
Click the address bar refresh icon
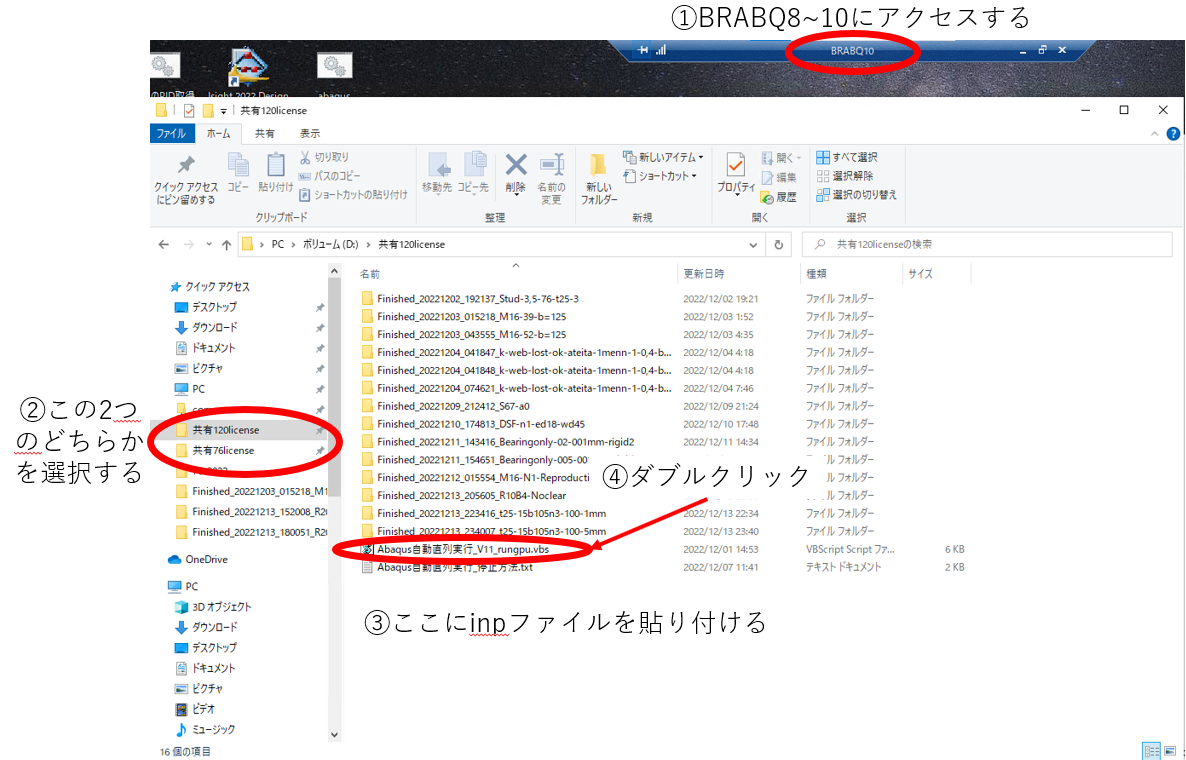pyautogui.click(x=778, y=244)
